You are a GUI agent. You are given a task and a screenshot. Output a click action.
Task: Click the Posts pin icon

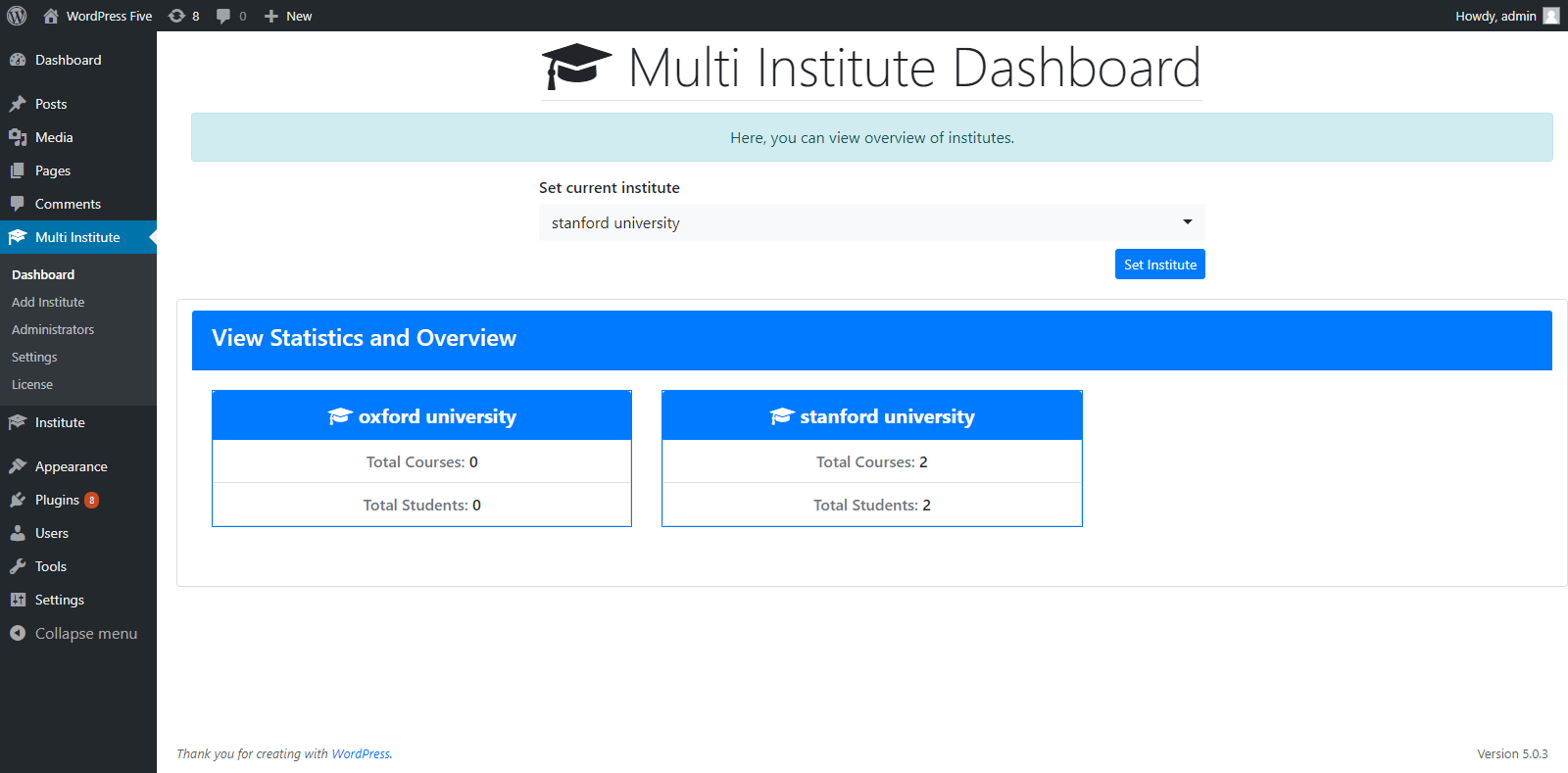(x=18, y=104)
